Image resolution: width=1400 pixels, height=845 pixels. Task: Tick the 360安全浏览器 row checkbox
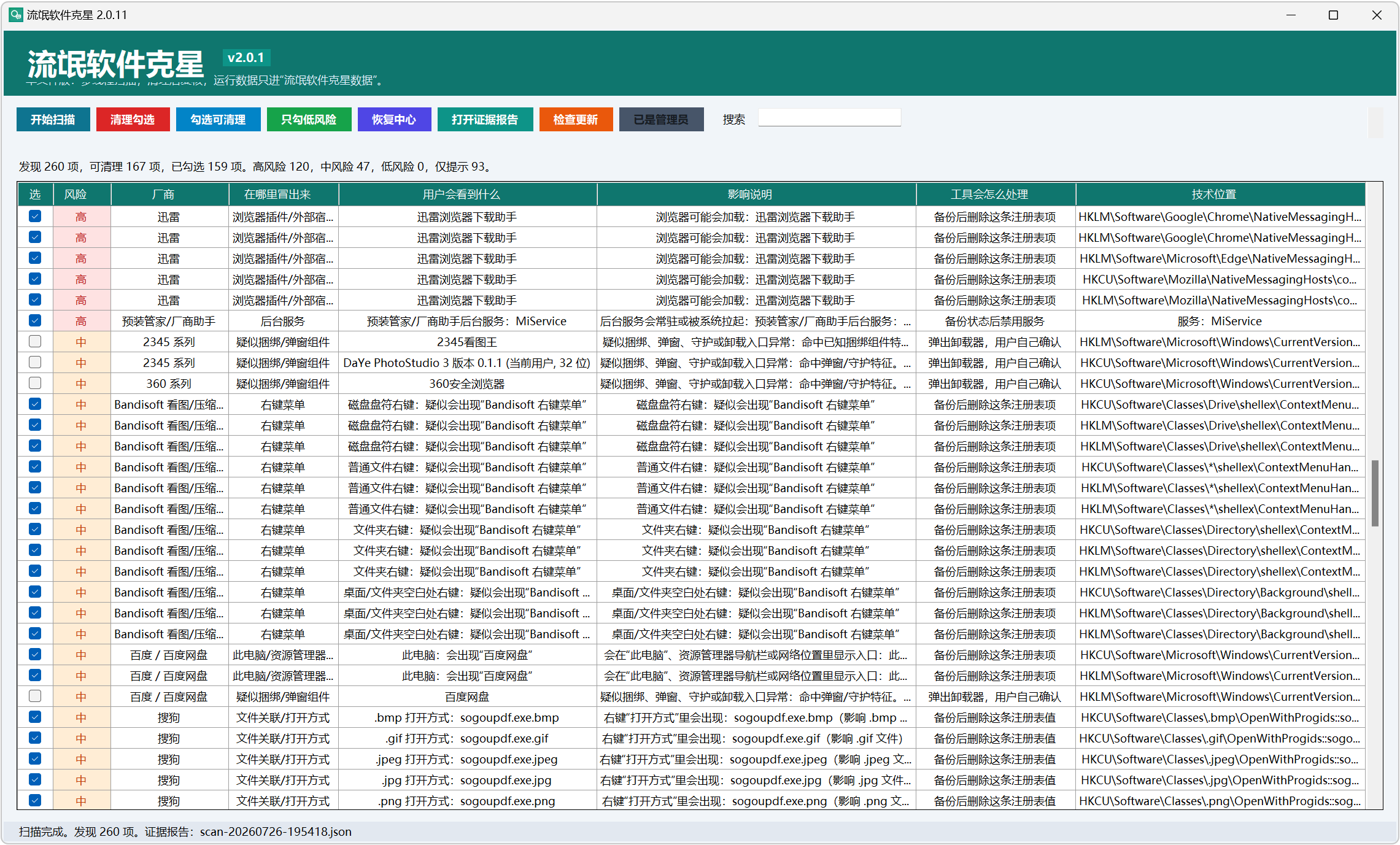[x=35, y=384]
